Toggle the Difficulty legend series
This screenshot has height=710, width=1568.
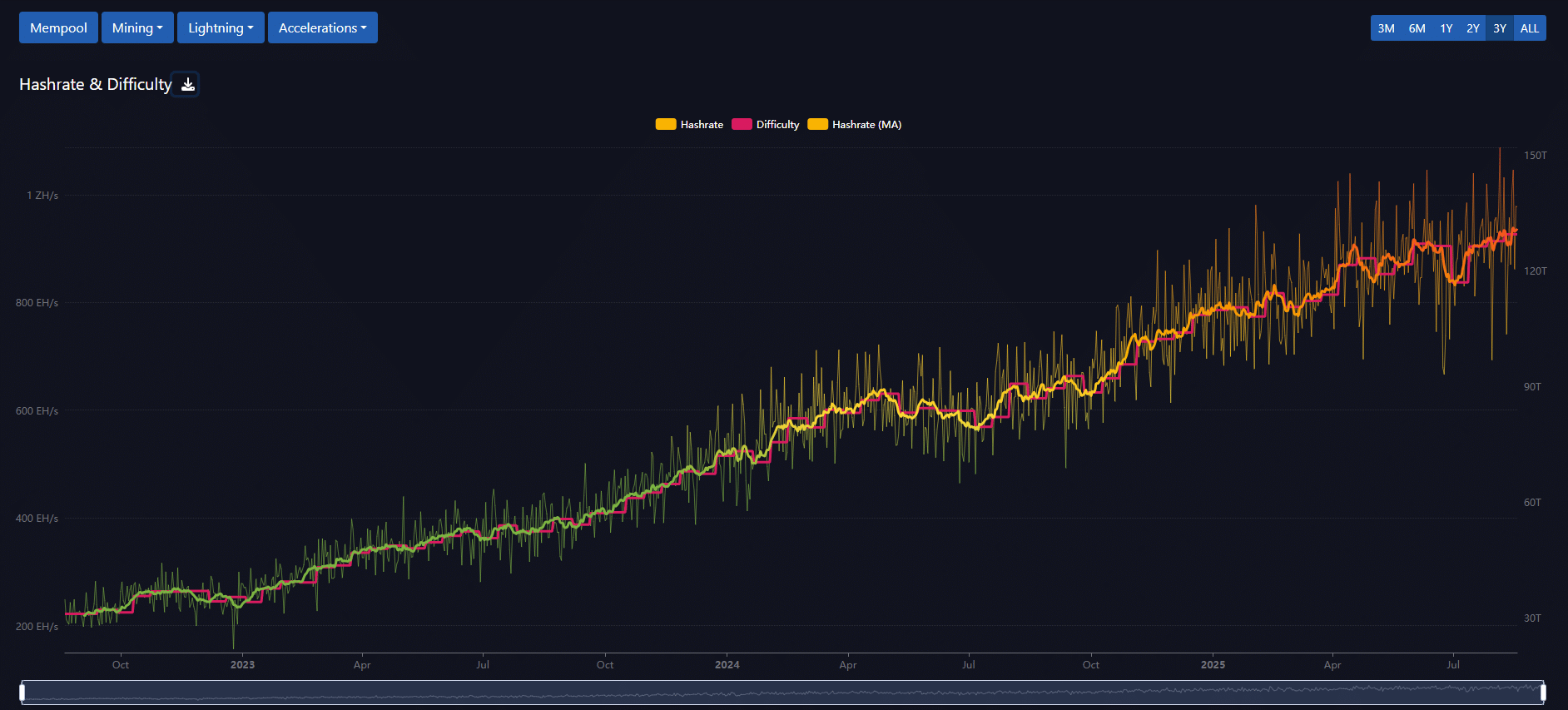[x=766, y=124]
